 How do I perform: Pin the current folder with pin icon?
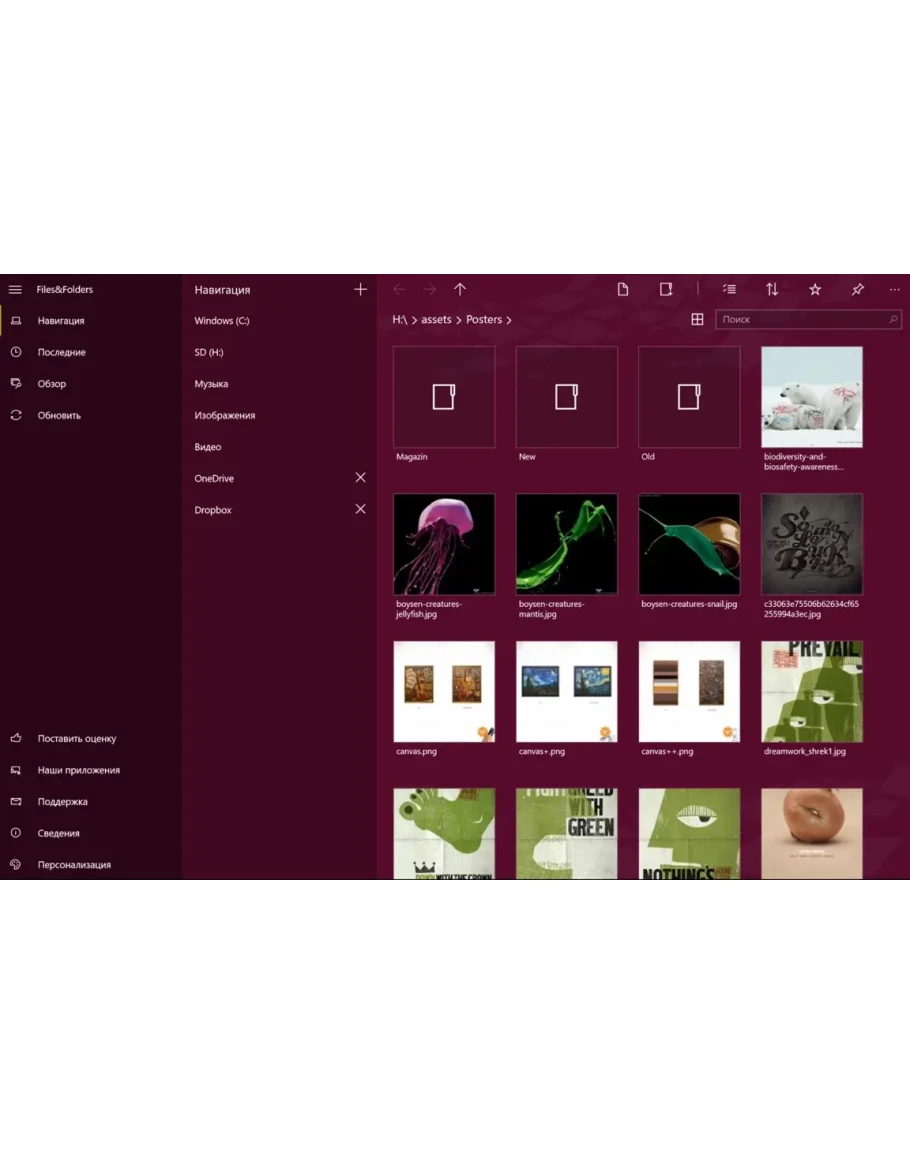pos(858,290)
